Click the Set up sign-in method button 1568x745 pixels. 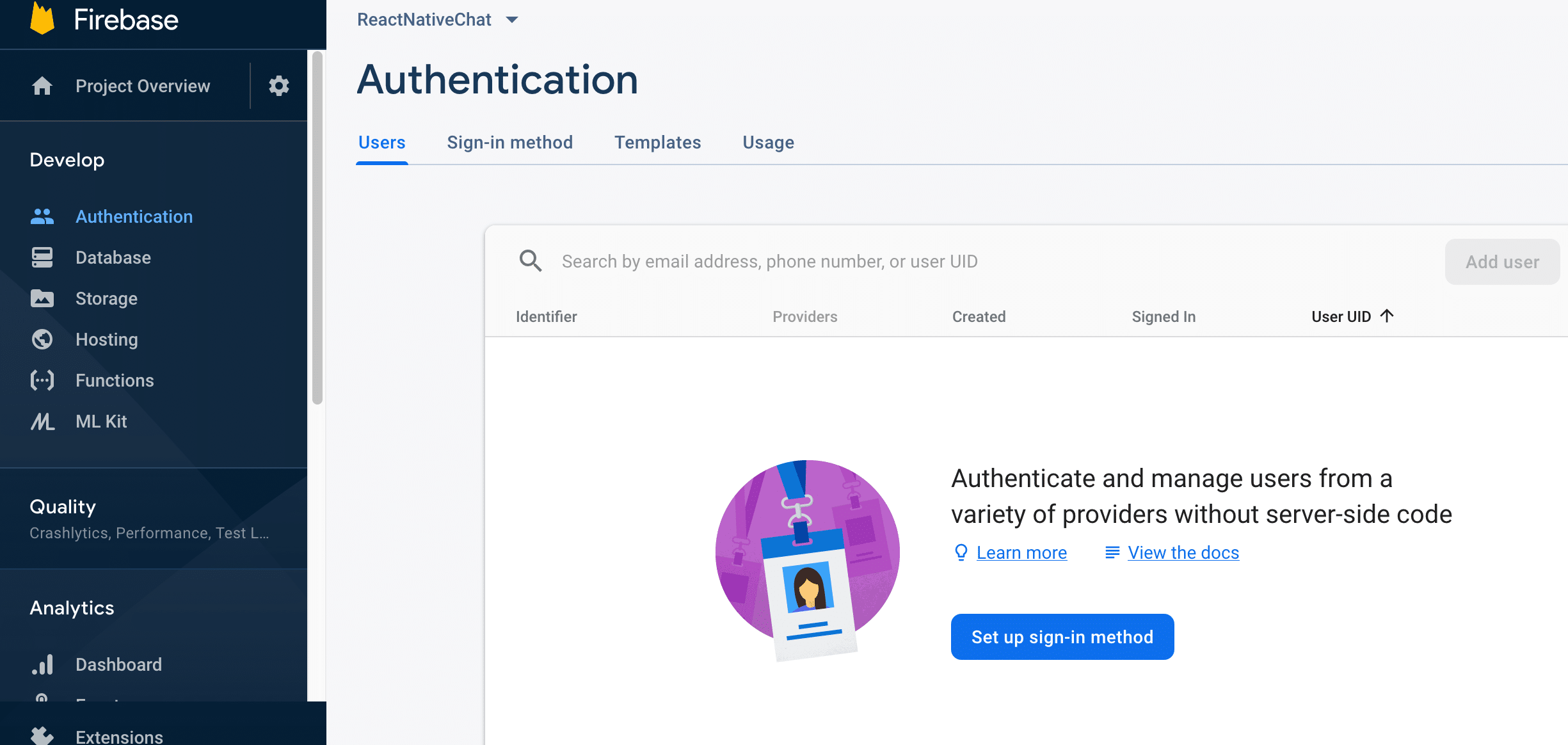(1062, 637)
